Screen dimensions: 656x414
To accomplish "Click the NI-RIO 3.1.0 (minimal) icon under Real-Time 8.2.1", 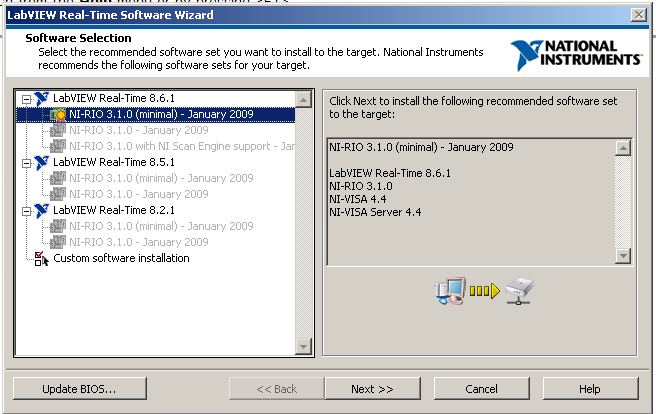I will (58, 227).
